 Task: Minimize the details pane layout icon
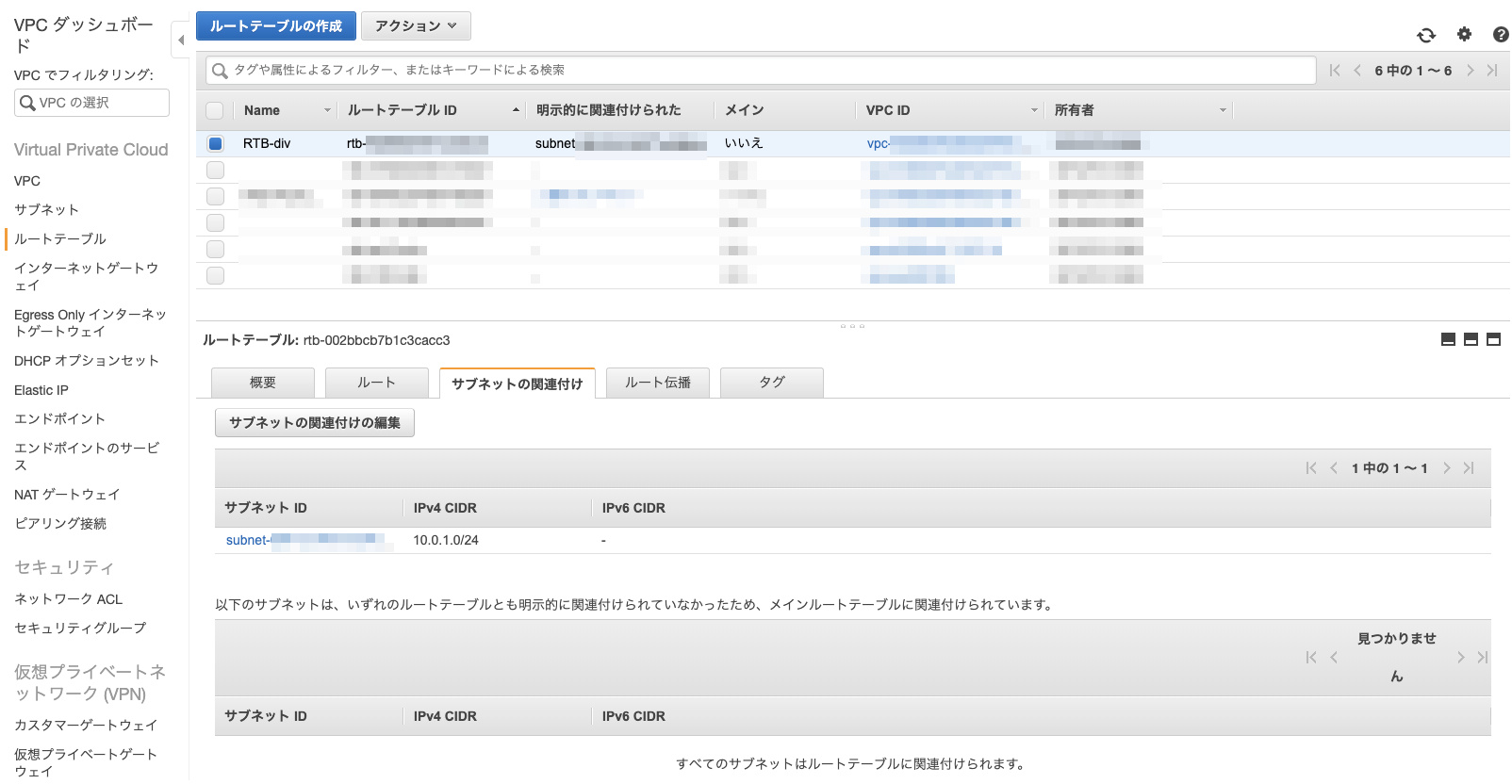coord(1448,339)
